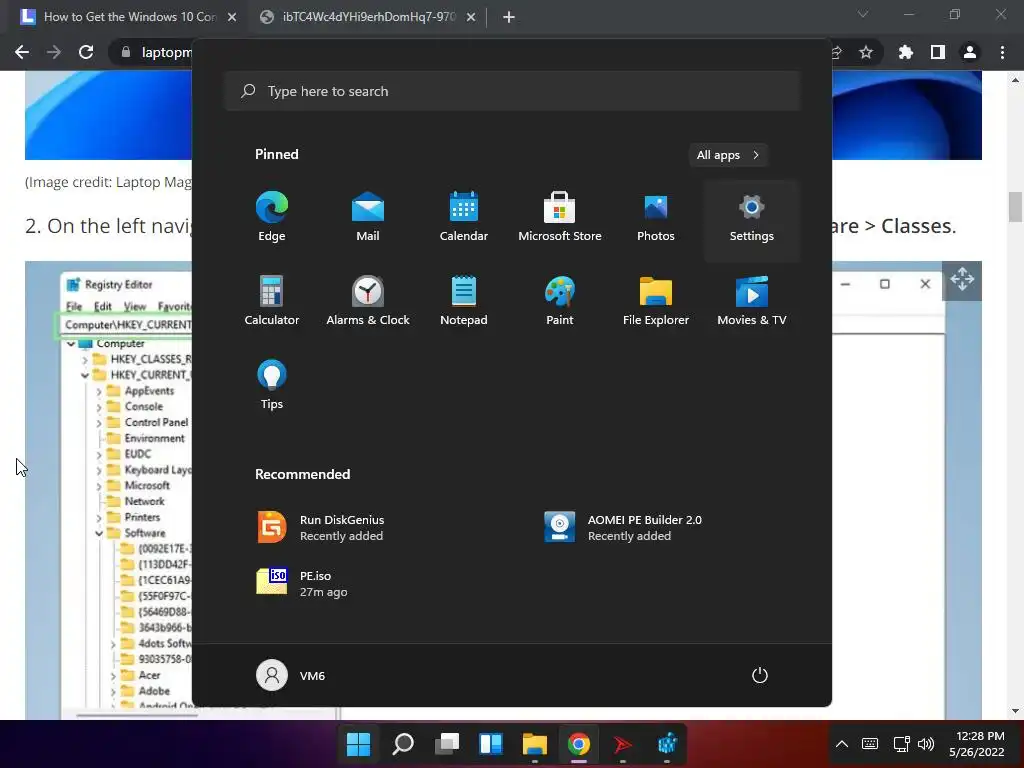Image resolution: width=1024 pixels, height=768 pixels.
Task: Open the Tips app
Action: pyautogui.click(x=272, y=385)
